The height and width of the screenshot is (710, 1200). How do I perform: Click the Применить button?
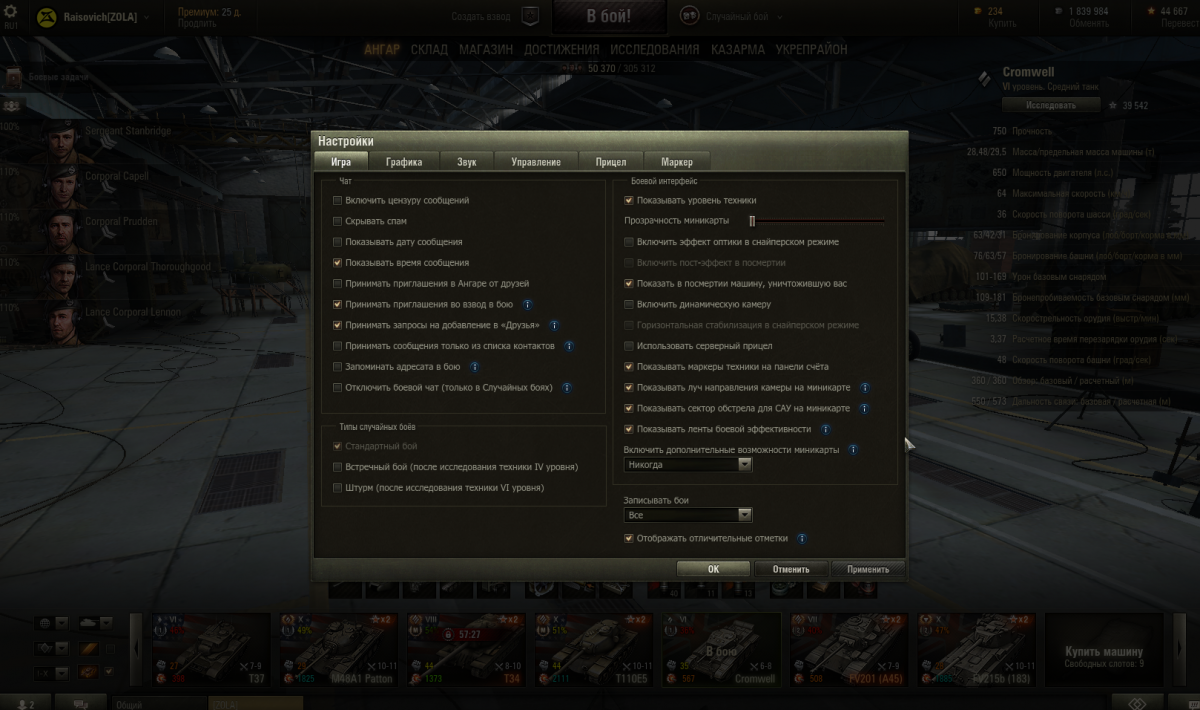868,569
